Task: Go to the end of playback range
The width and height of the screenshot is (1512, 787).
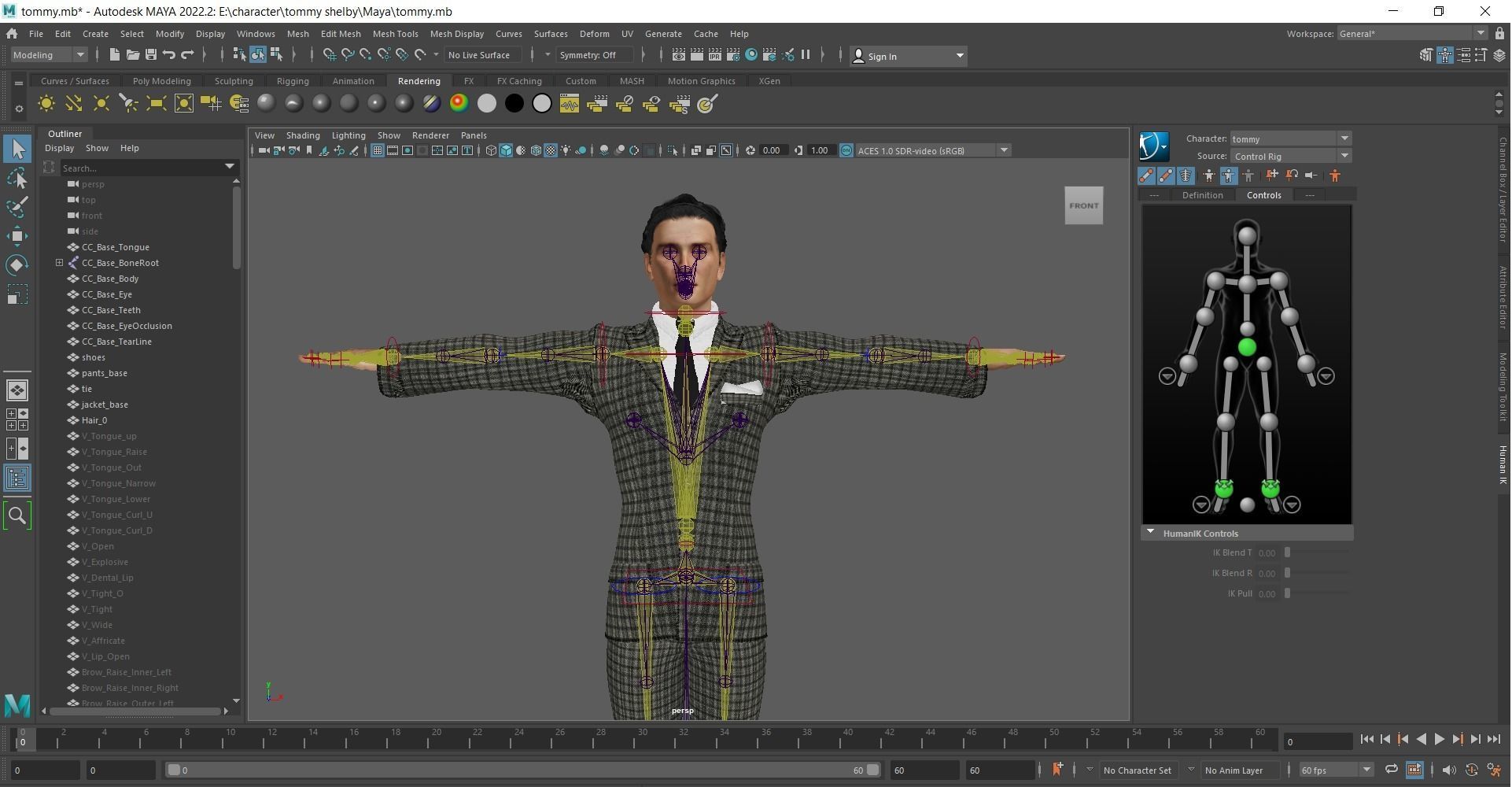Action: coord(1494,740)
